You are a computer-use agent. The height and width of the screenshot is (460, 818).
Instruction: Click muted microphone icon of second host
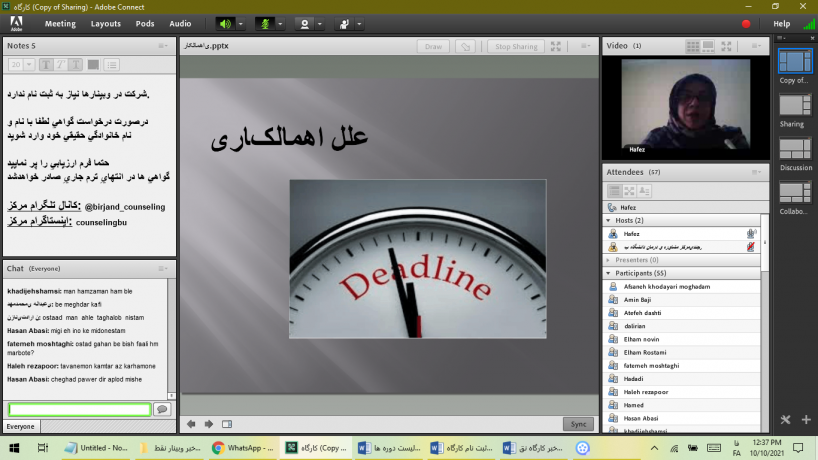(x=751, y=247)
